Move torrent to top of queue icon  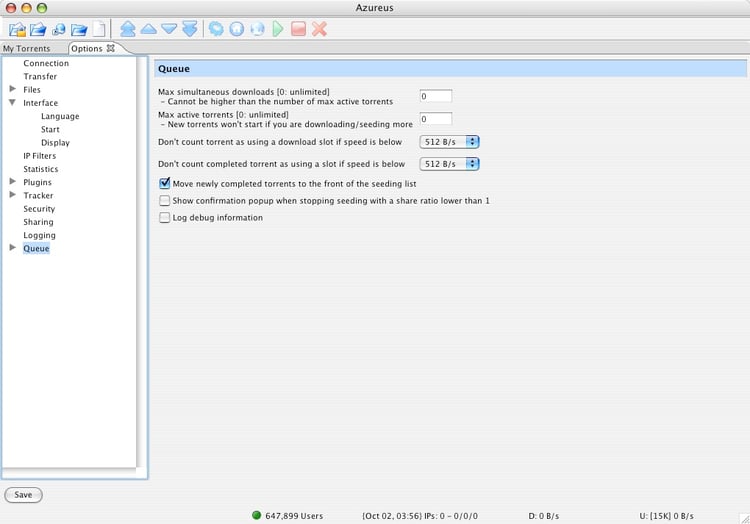tap(128, 29)
